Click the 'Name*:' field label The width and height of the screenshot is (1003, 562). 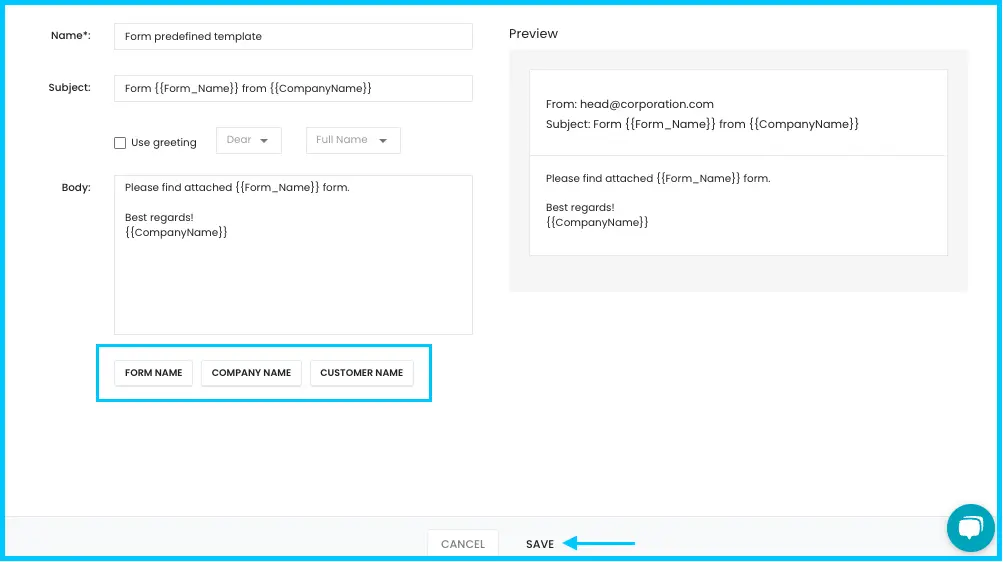point(70,36)
